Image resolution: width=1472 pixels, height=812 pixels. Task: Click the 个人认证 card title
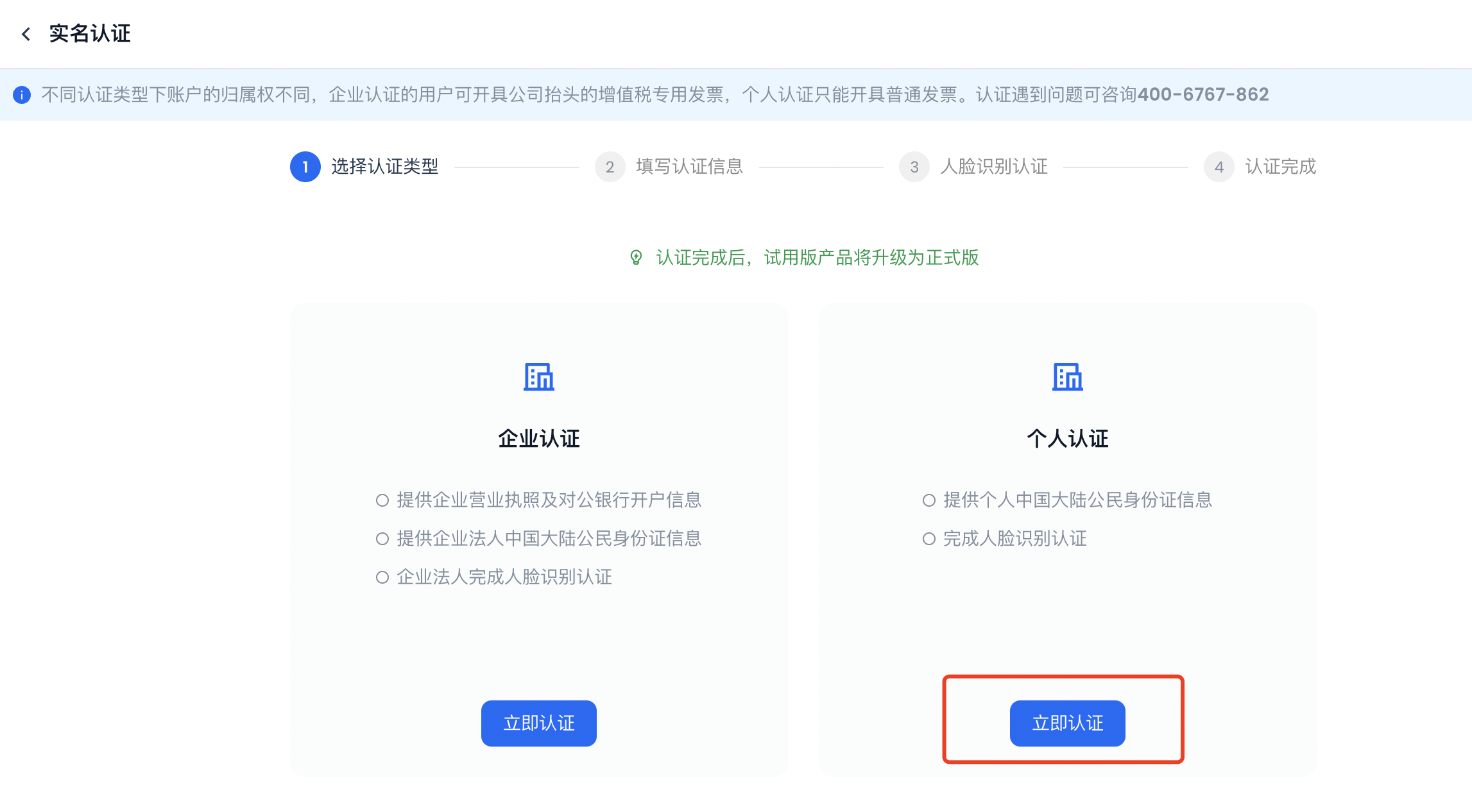click(x=1067, y=439)
